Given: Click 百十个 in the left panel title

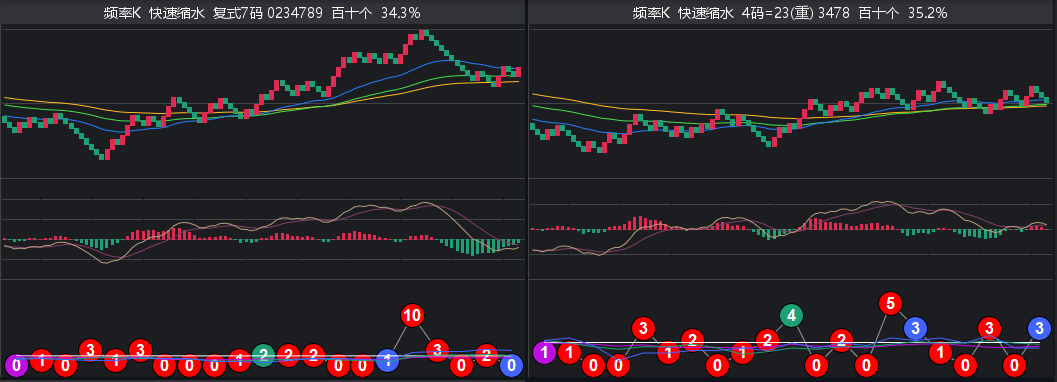Looking at the screenshot, I should tap(352, 12).
